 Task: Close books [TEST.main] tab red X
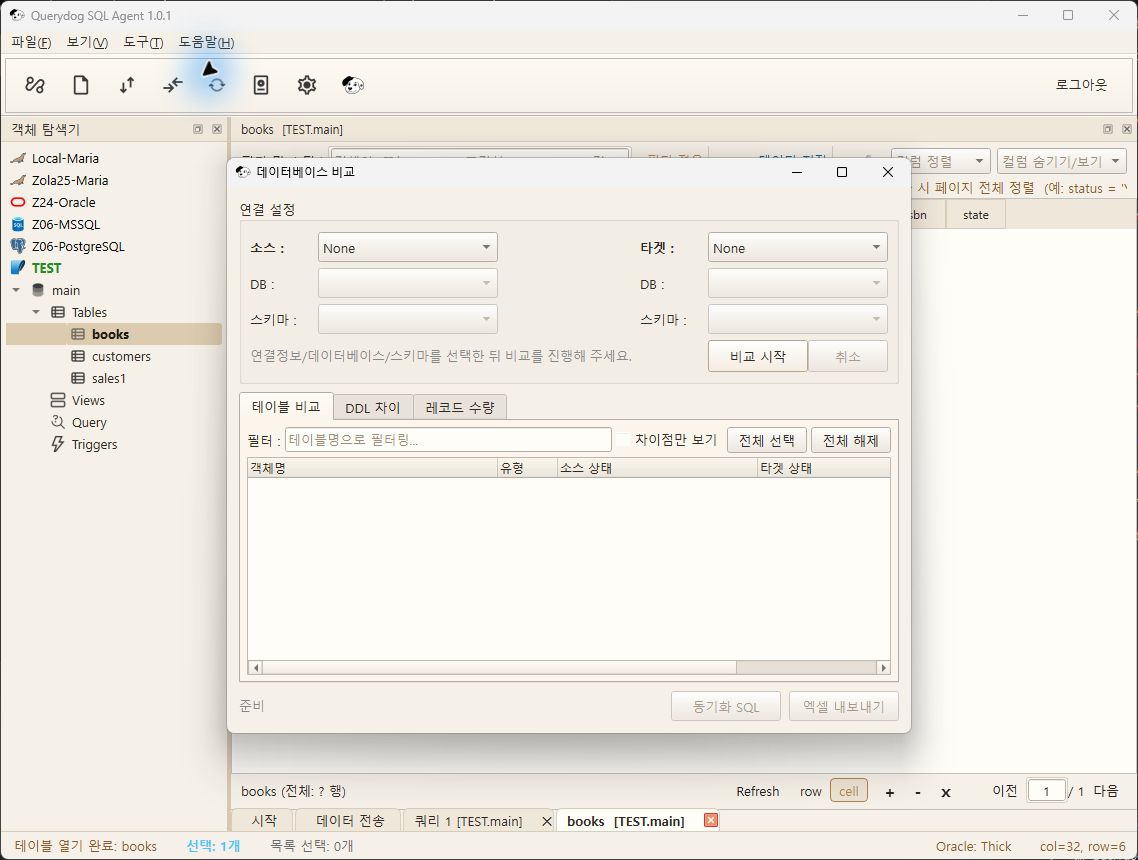(711, 820)
